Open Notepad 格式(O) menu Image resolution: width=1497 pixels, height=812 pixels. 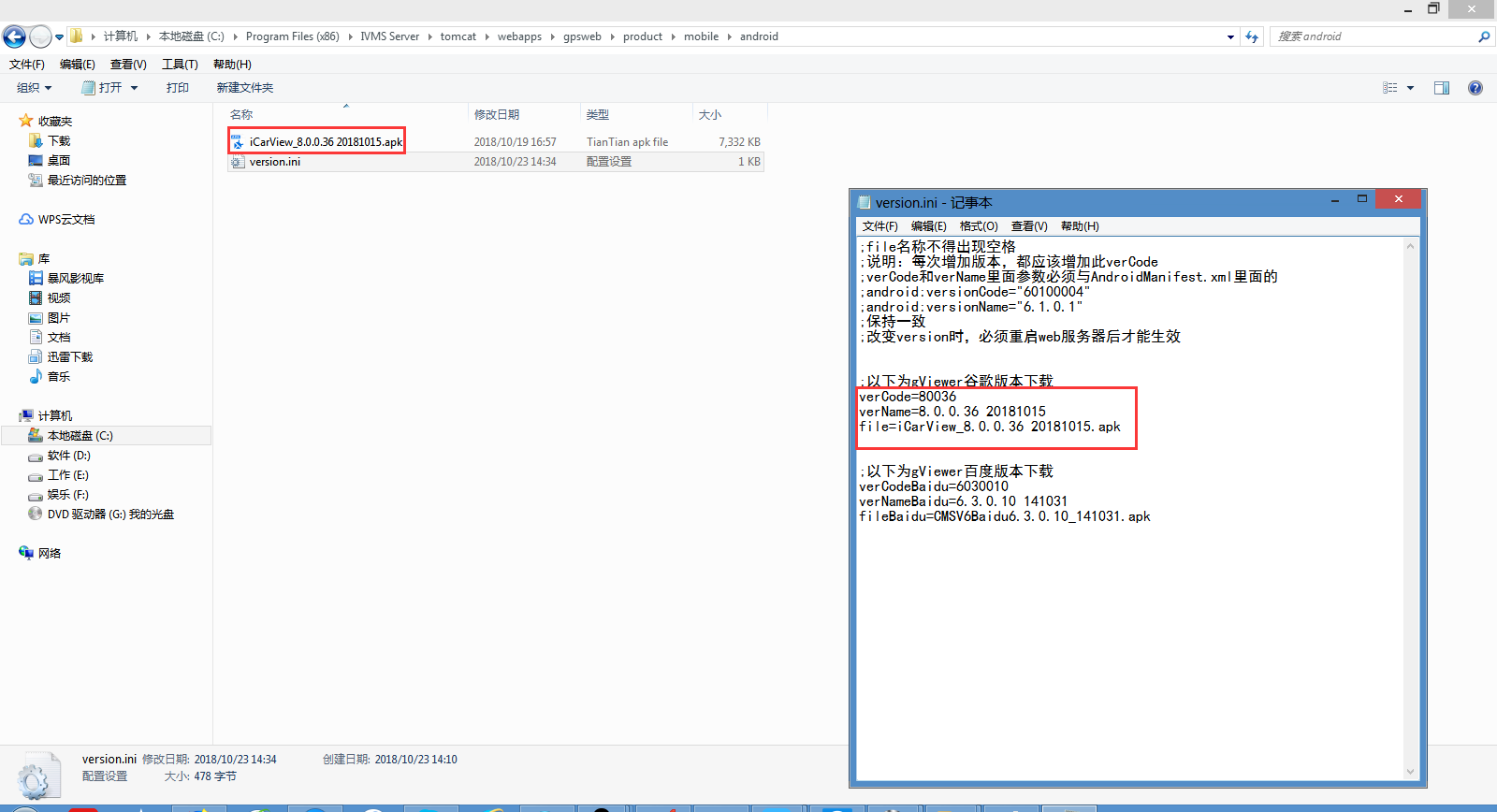979,226
